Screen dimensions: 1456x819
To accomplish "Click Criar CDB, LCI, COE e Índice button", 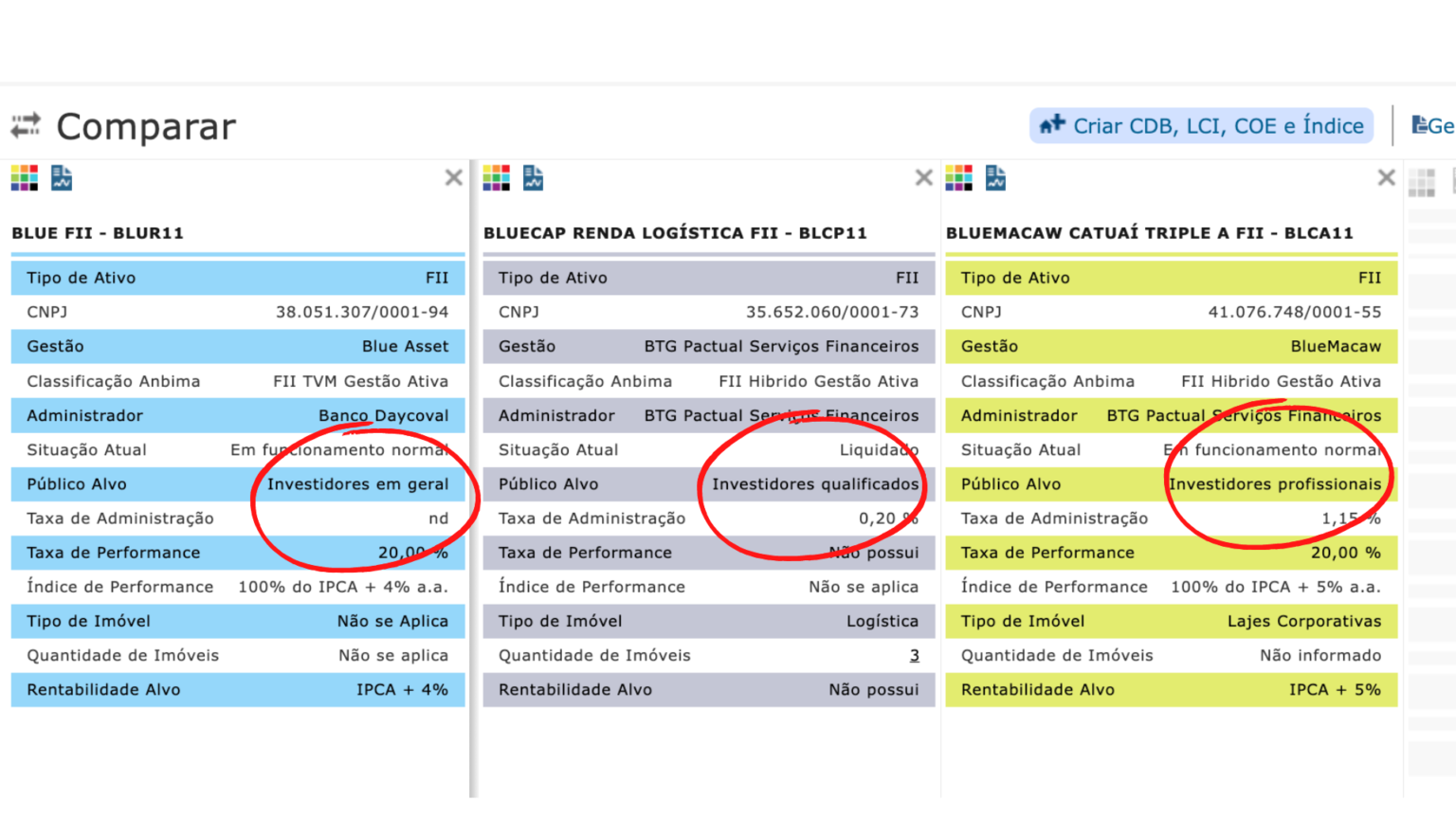I will [1202, 125].
